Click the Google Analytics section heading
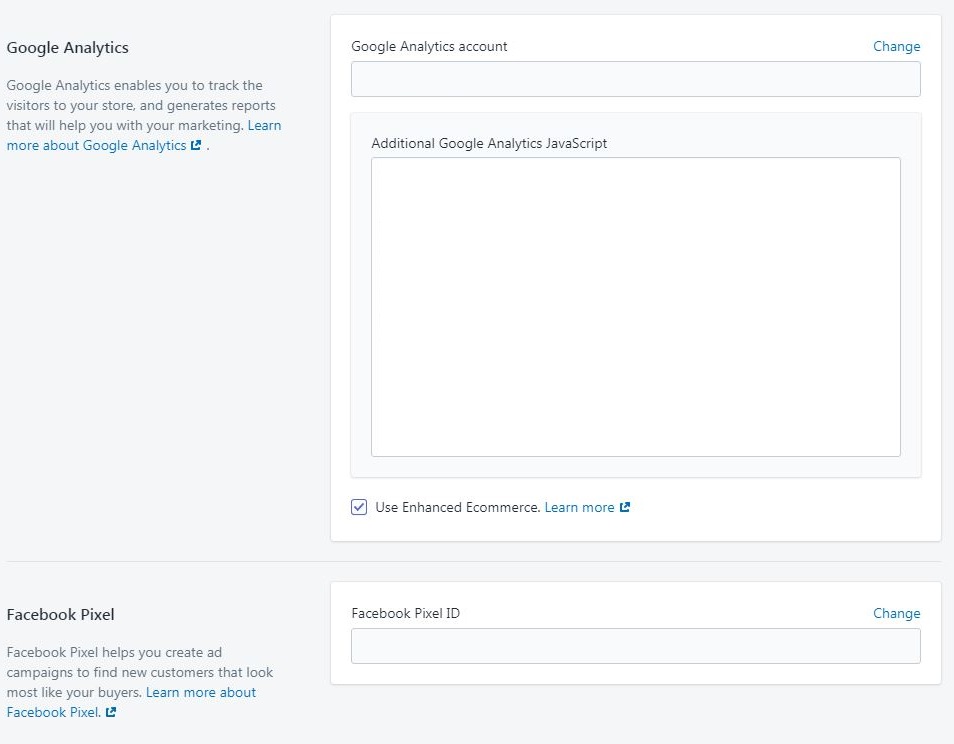This screenshot has width=954, height=744. 68,47
